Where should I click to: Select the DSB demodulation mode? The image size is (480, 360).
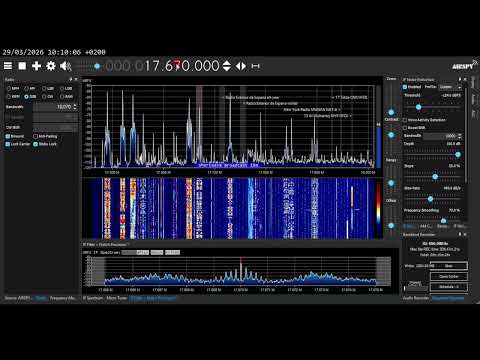[x=30, y=96]
